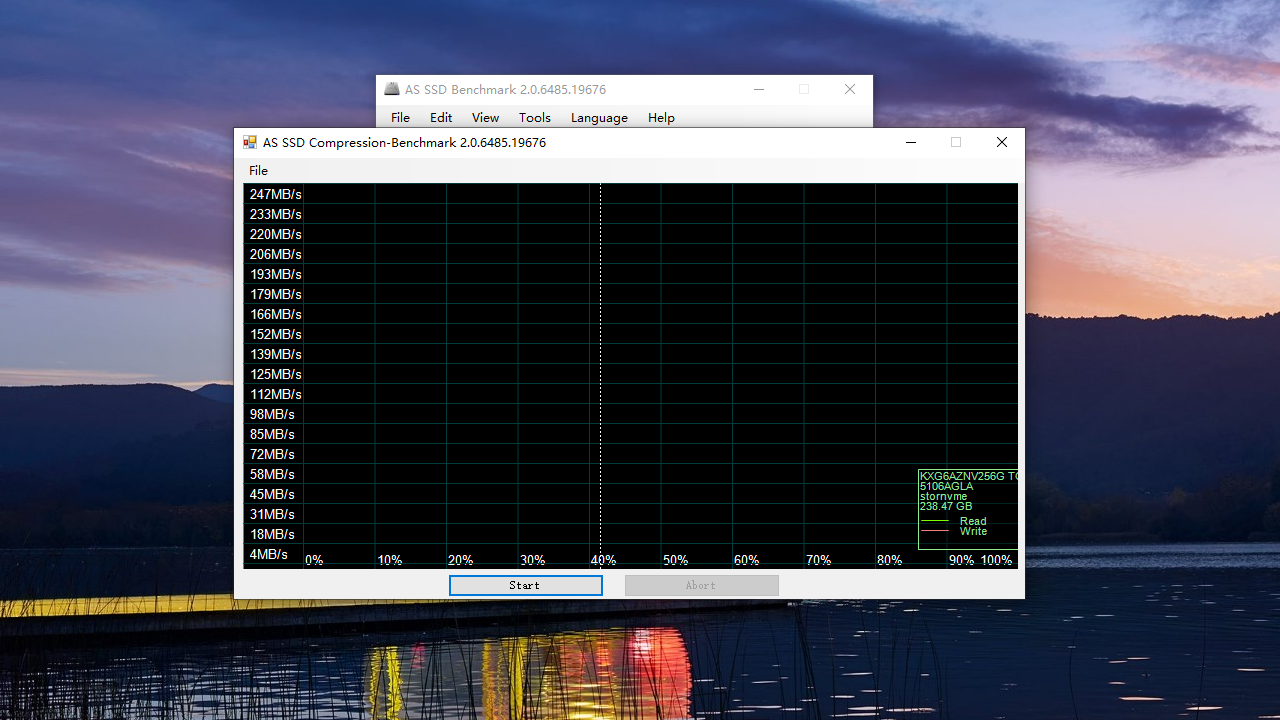Open the File menu of the main benchmark window

(x=400, y=117)
